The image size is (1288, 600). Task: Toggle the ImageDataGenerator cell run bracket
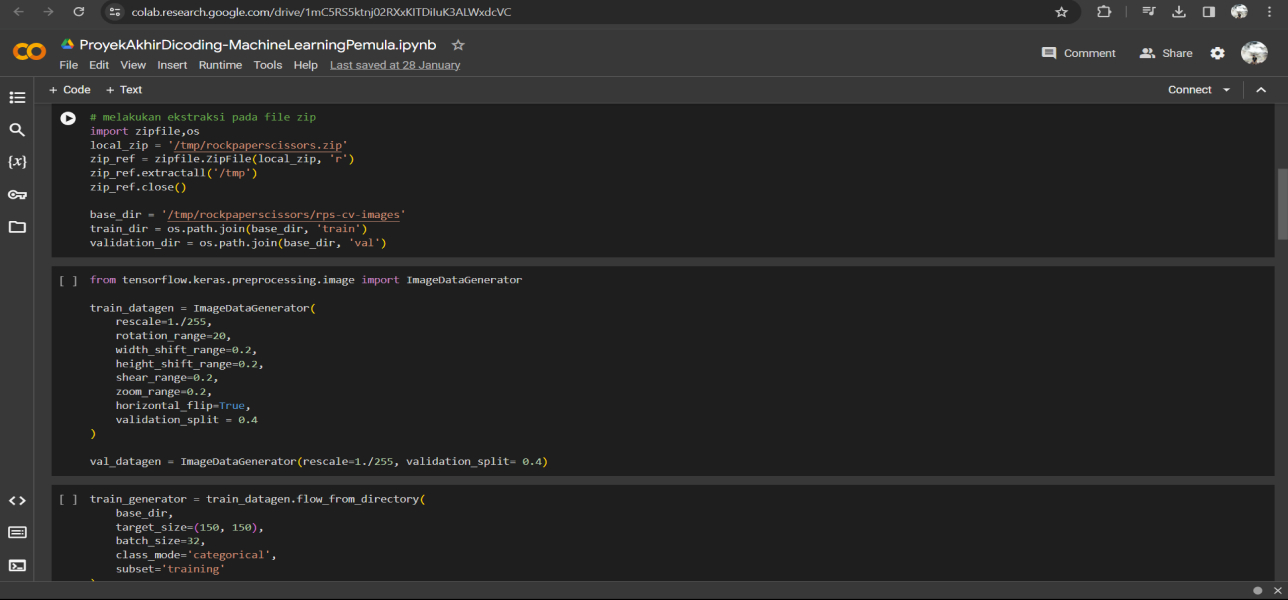click(x=68, y=281)
